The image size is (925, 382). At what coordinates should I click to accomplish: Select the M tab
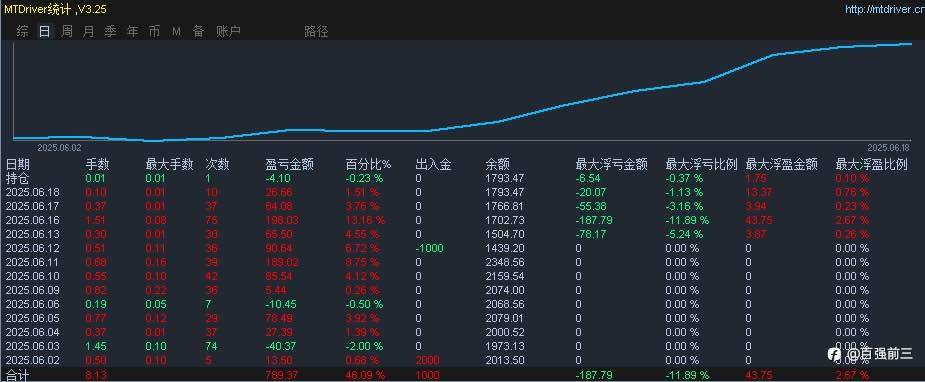click(x=176, y=32)
